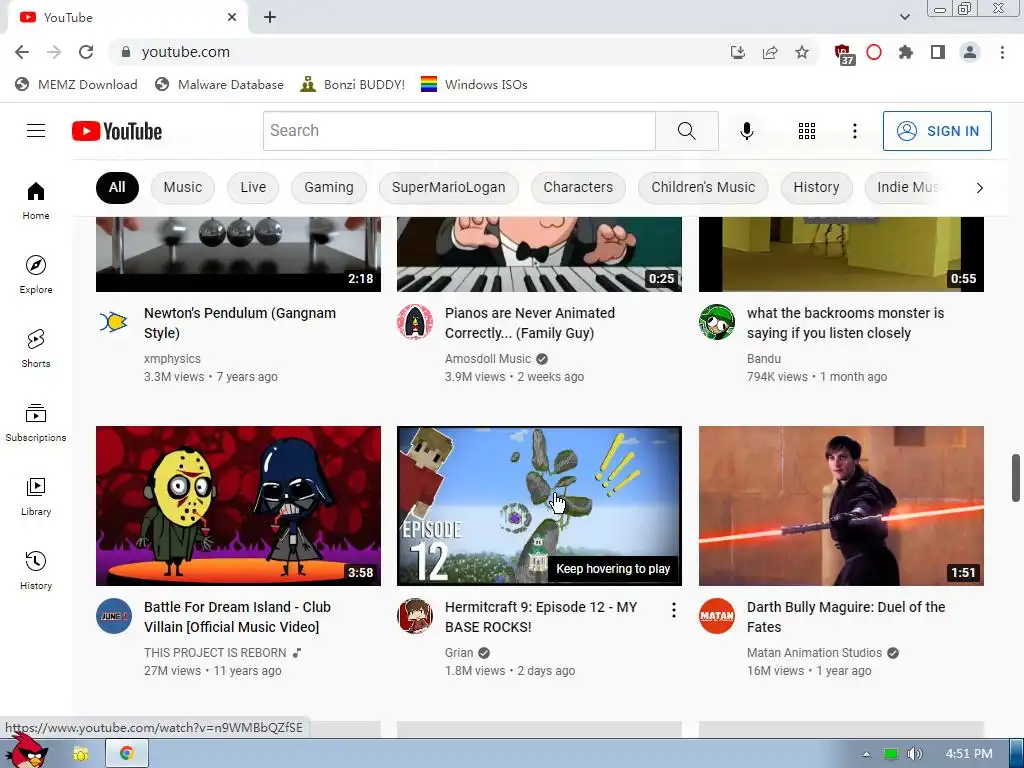Click the Grian channel avatar
1024x768 pixels.
coord(415,616)
